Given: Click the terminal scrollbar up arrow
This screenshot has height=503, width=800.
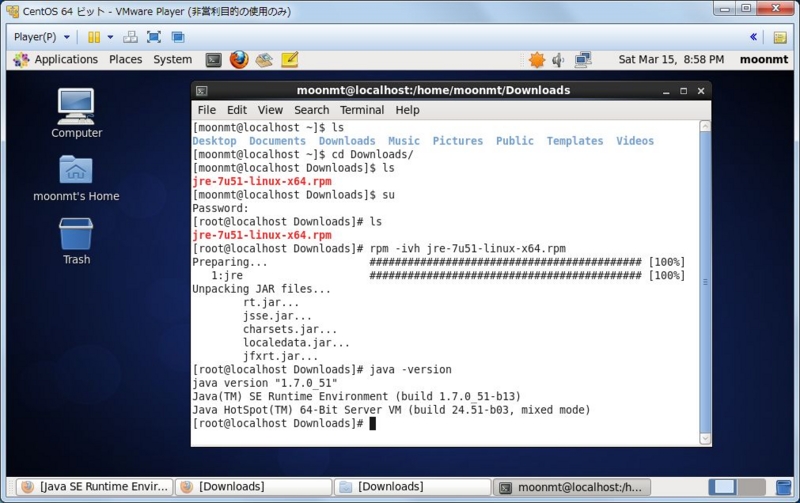Looking at the screenshot, I should 705,126.
